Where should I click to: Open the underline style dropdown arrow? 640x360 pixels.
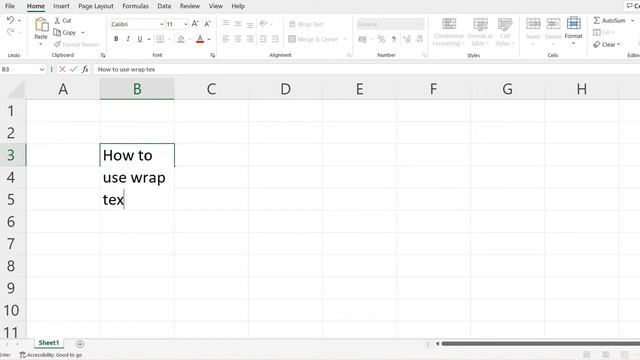[149, 40]
